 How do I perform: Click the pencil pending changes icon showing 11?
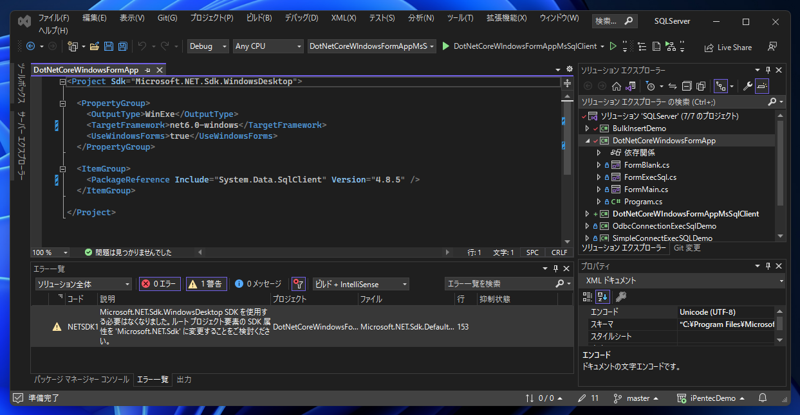pyautogui.click(x=589, y=398)
